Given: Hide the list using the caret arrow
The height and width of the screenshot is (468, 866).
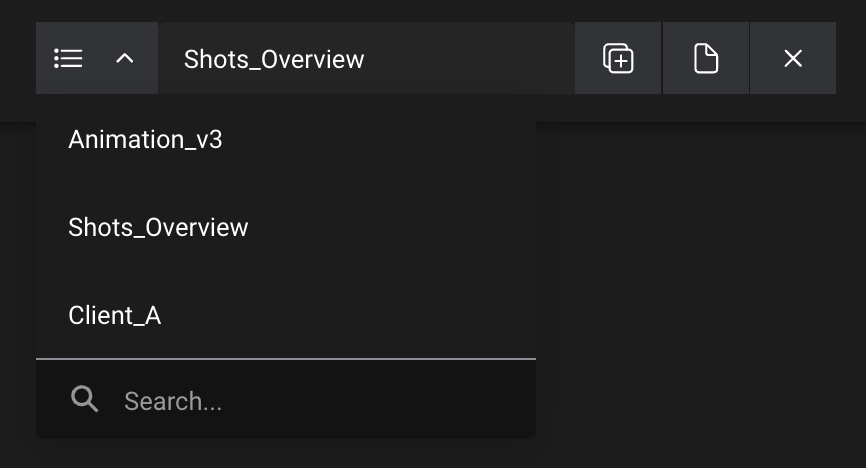Looking at the screenshot, I should (125, 59).
